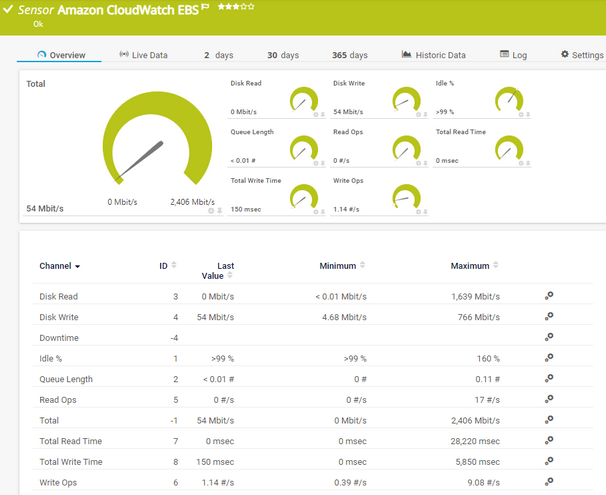The height and width of the screenshot is (495, 606).
Task: Open channel settings for Disk Read row
Action: (549, 296)
